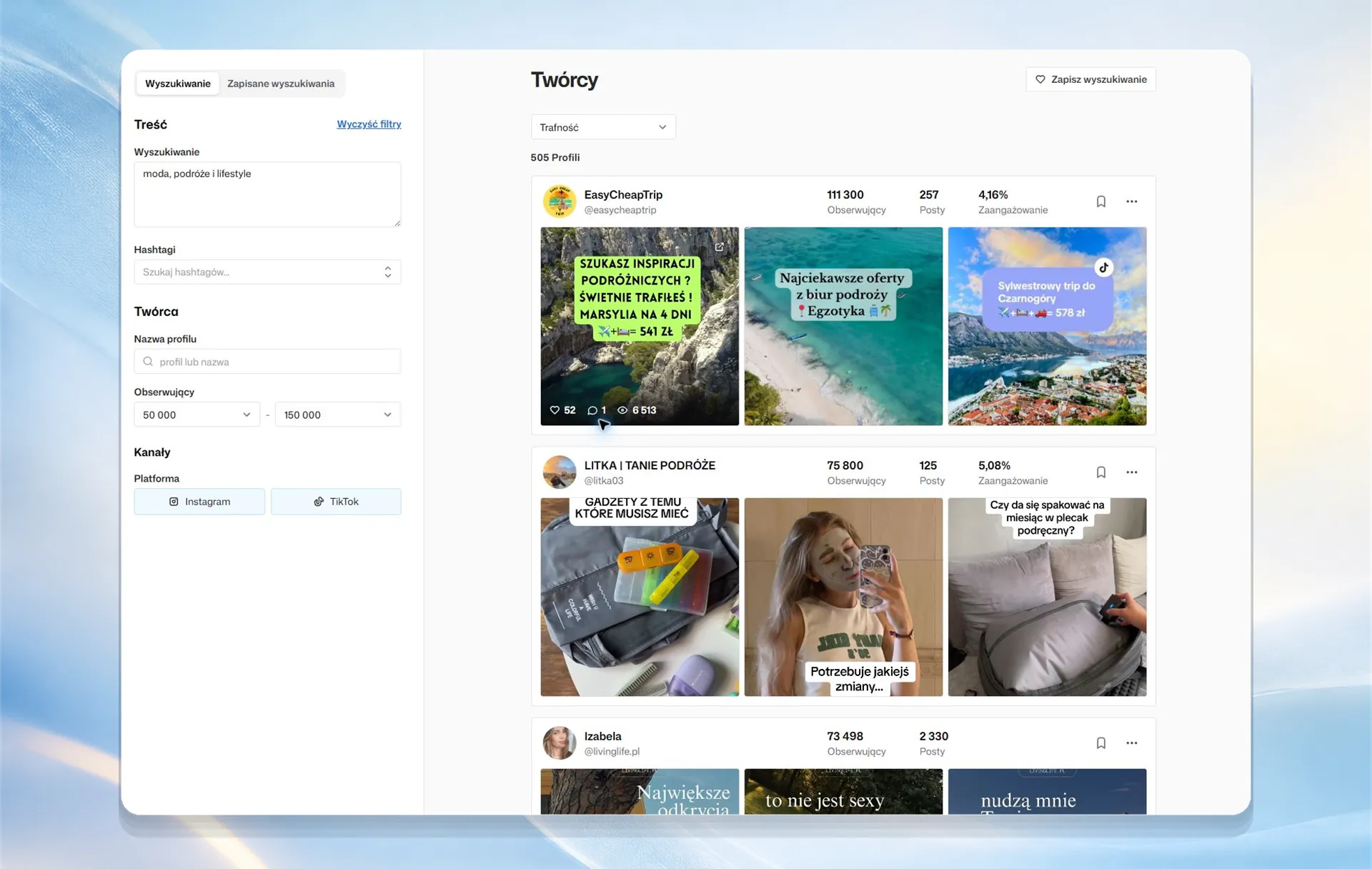The image size is (1372, 869).
Task: Focus the Wyszukiwanie text area
Action: tap(267, 194)
